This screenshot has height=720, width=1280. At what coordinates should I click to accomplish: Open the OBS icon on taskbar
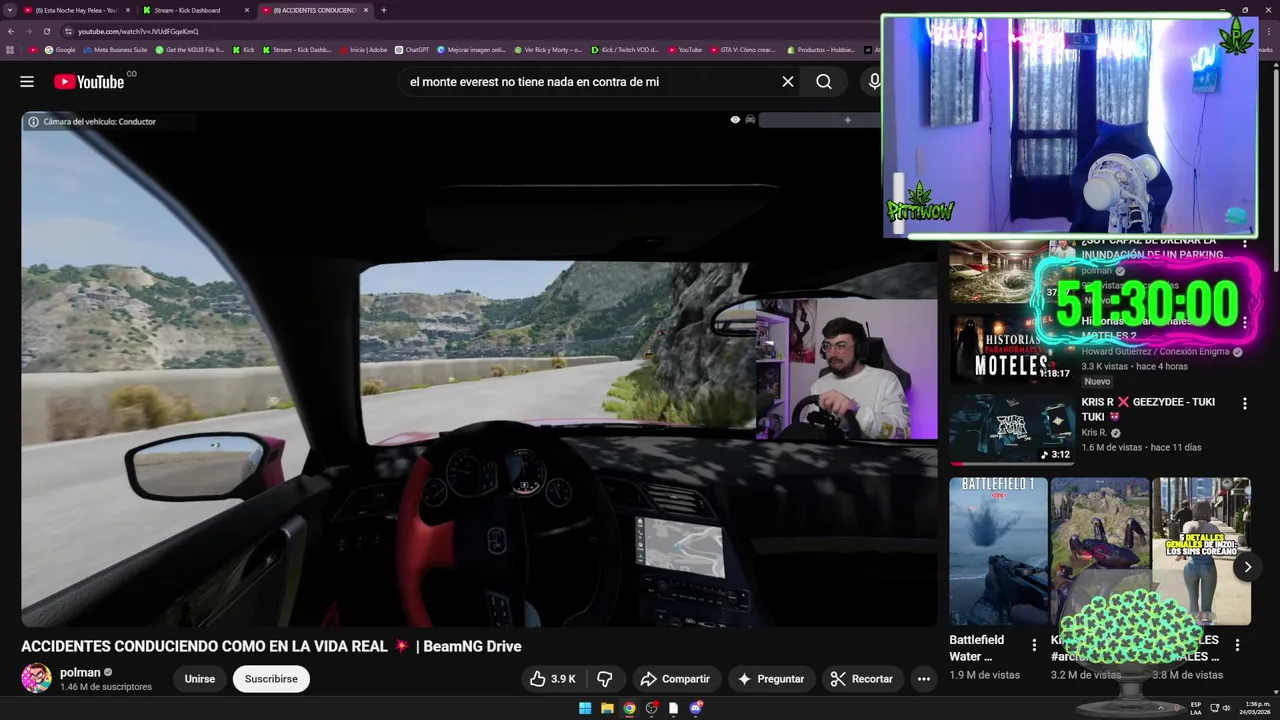pyautogui.click(x=652, y=708)
